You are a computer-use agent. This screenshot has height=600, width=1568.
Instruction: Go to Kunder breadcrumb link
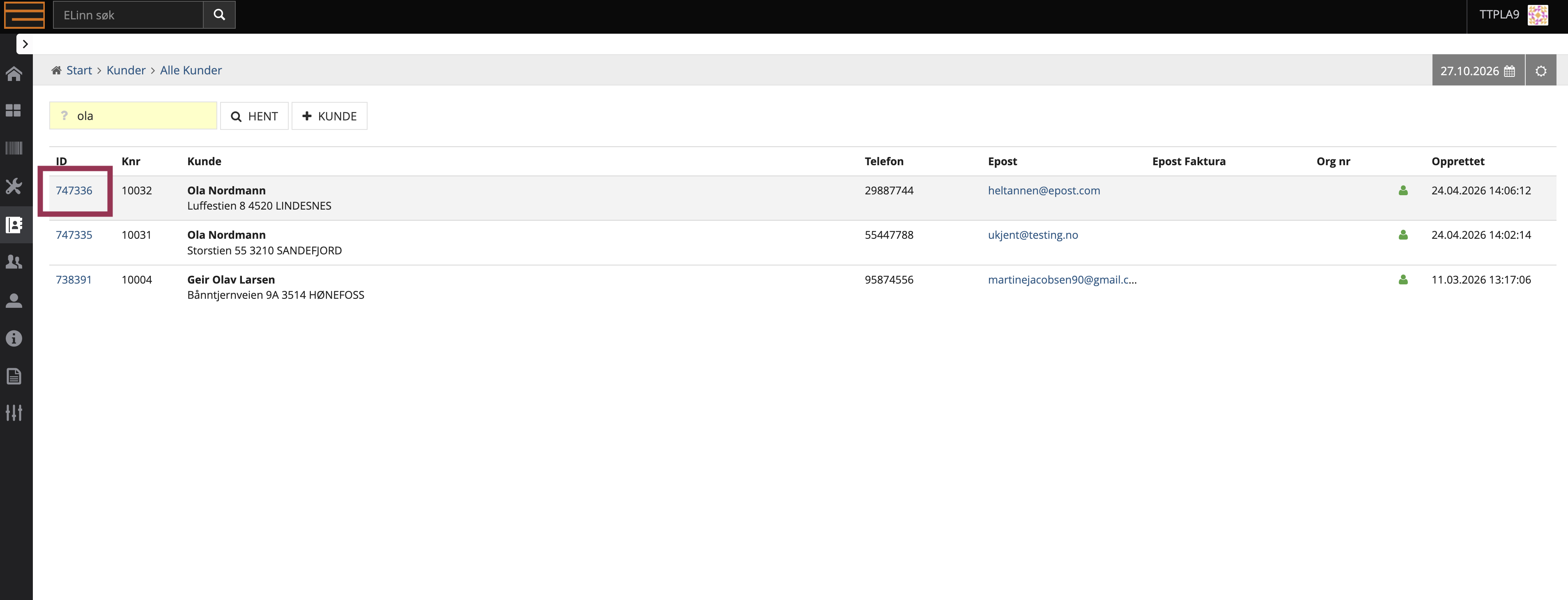coord(126,70)
